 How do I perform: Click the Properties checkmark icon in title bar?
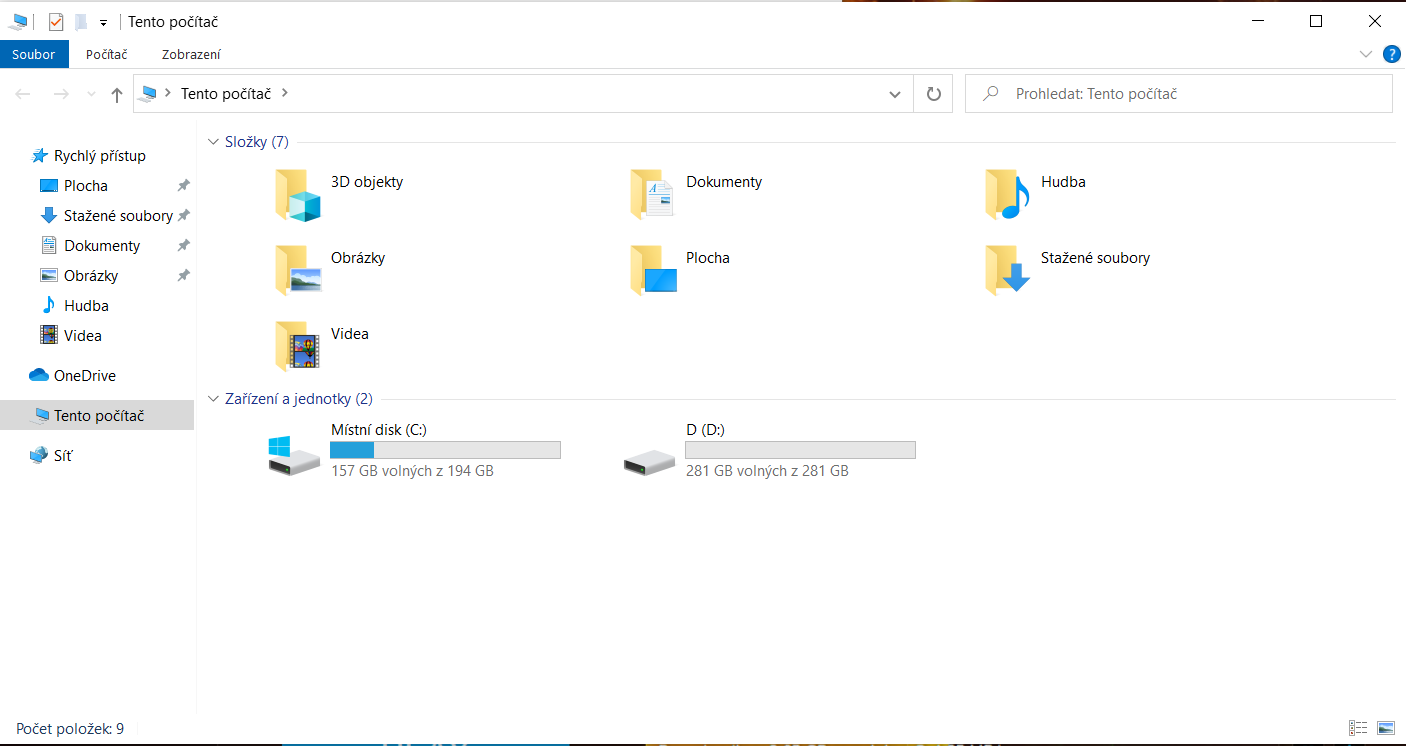point(56,22)
